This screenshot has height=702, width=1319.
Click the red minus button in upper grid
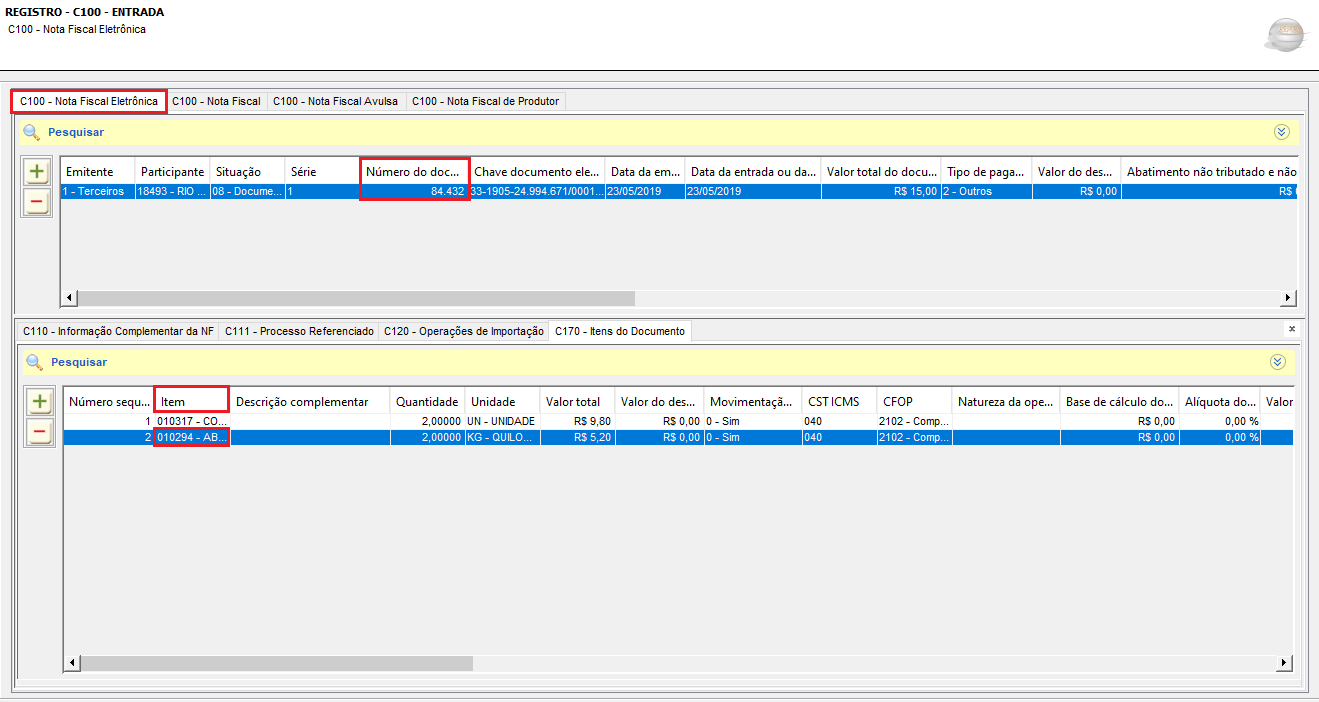pos(37,202)
